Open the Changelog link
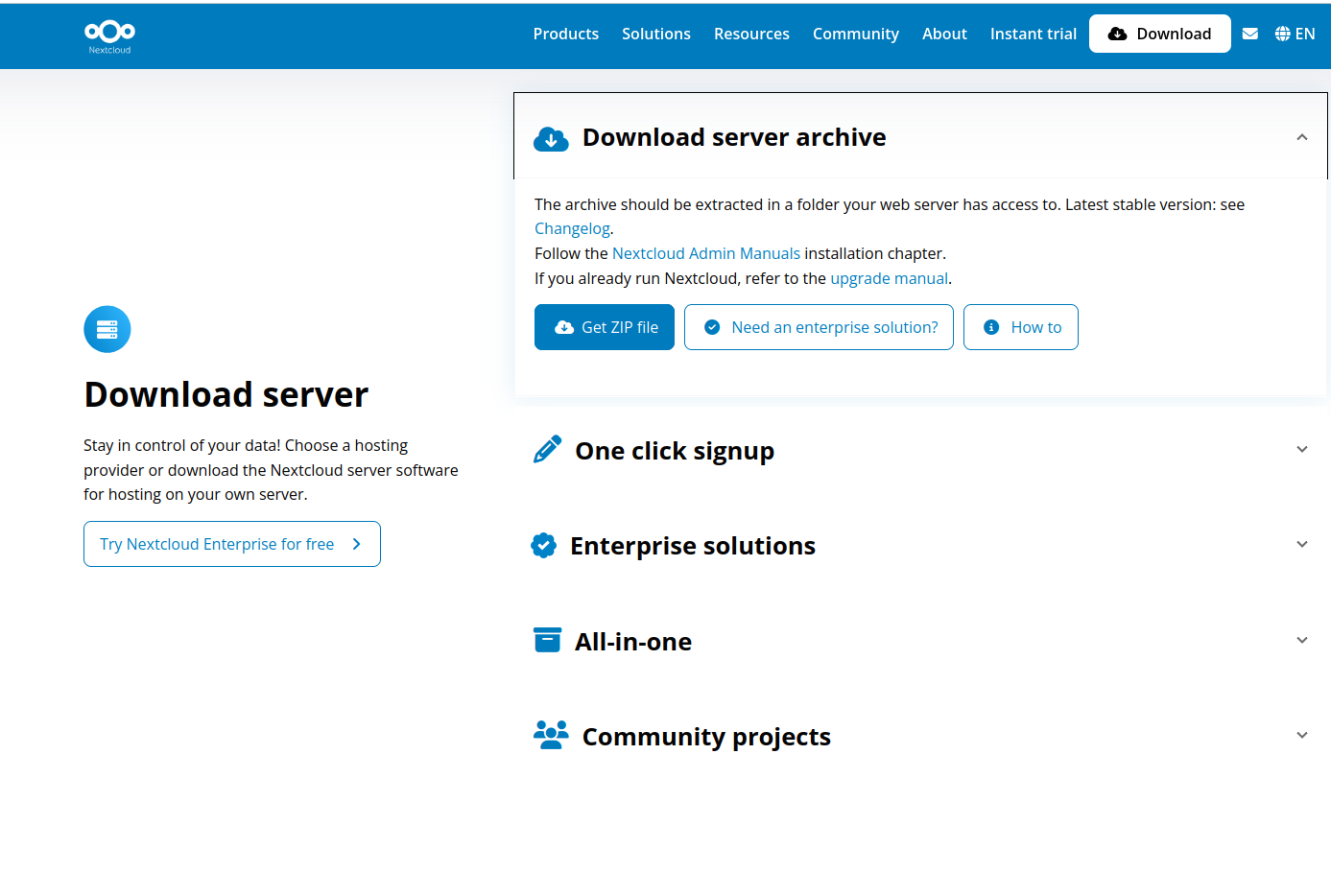The width and height of the screenshot is (1331, 896). (x=572, y=228)
